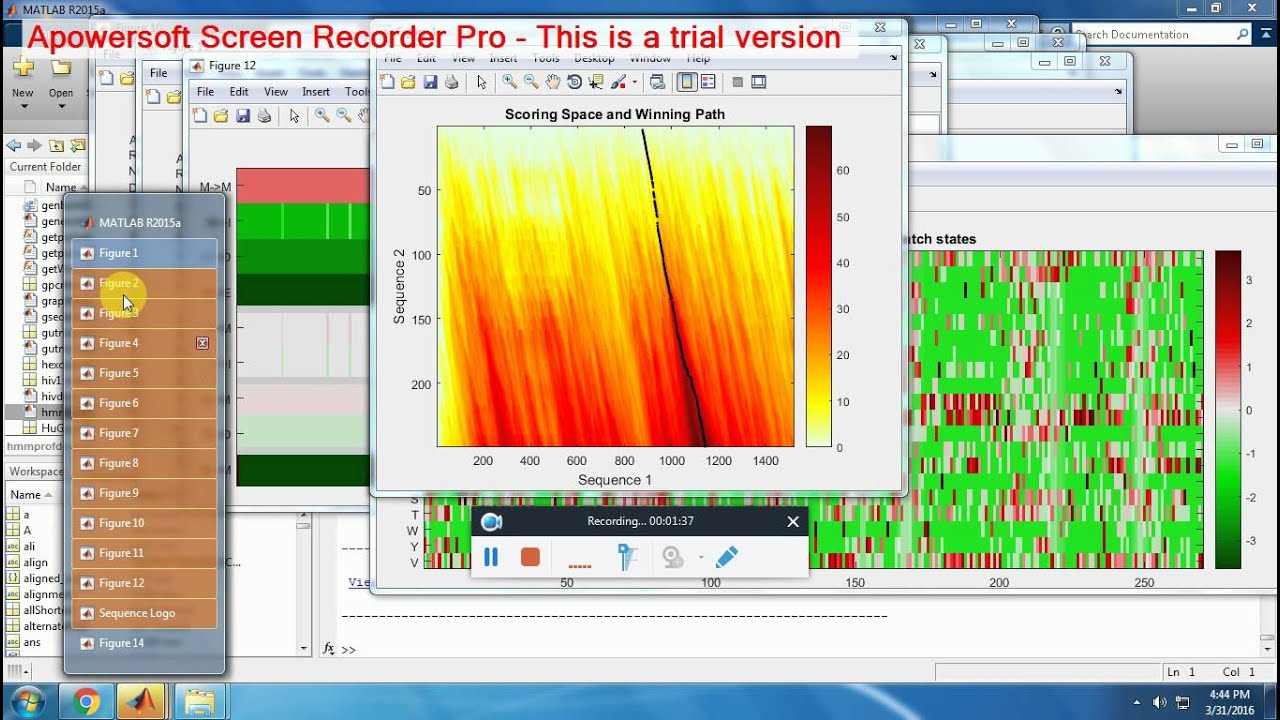This screenshot has height=720, width=1280.
Task: Pause the screen recording
Action: pos(491,557)
